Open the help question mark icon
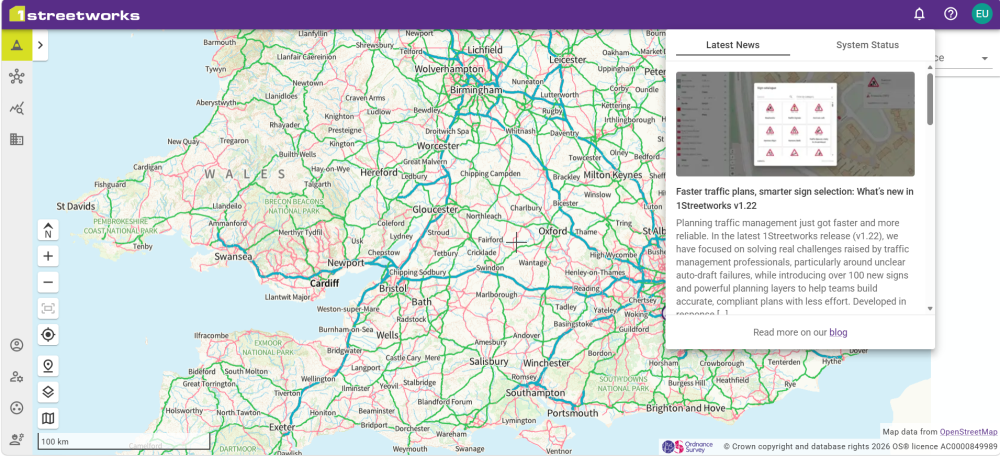Screen dimensions: 1000x456 point(950,14)
